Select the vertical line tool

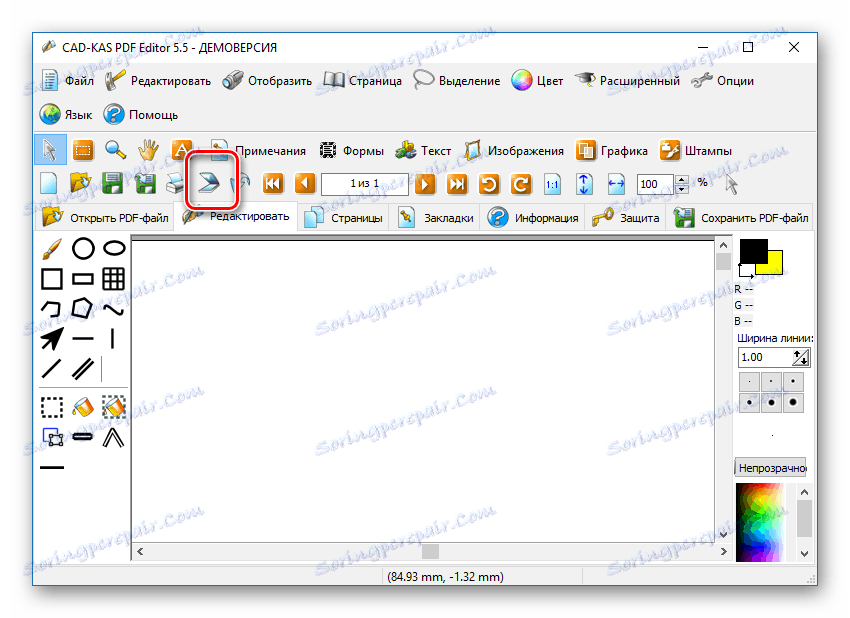[x=112, y=339]
